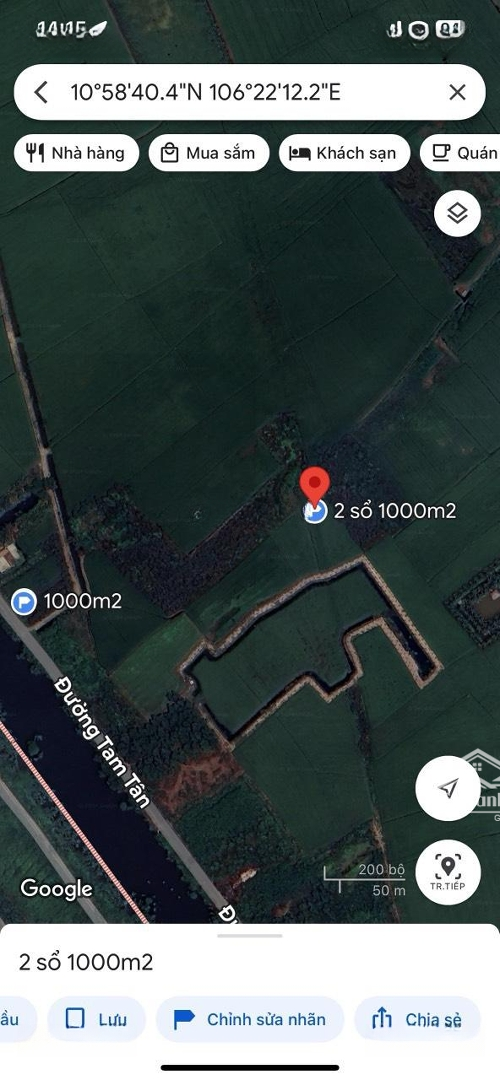Image resolution: width=500 pixels, height=1080 pixels.
Task: Tap the back arrow in search bar
Action: [41, 92]
